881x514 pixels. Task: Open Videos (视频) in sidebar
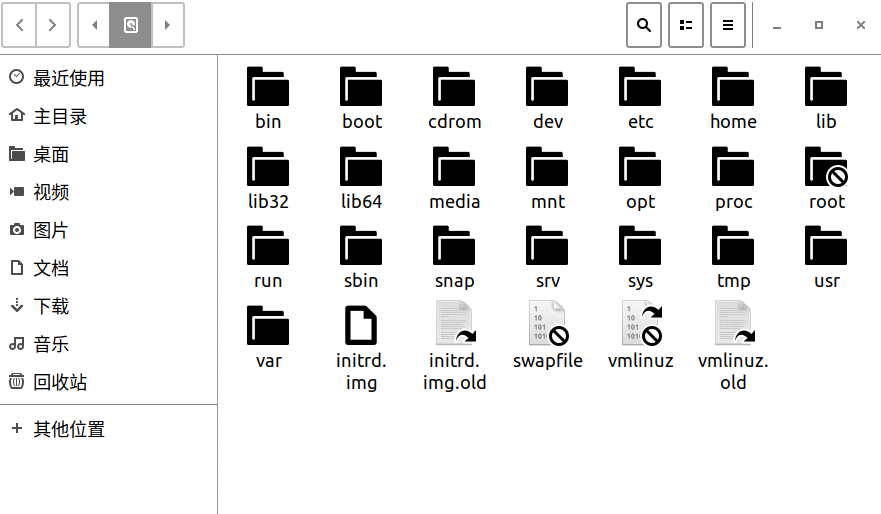(108, 192)
